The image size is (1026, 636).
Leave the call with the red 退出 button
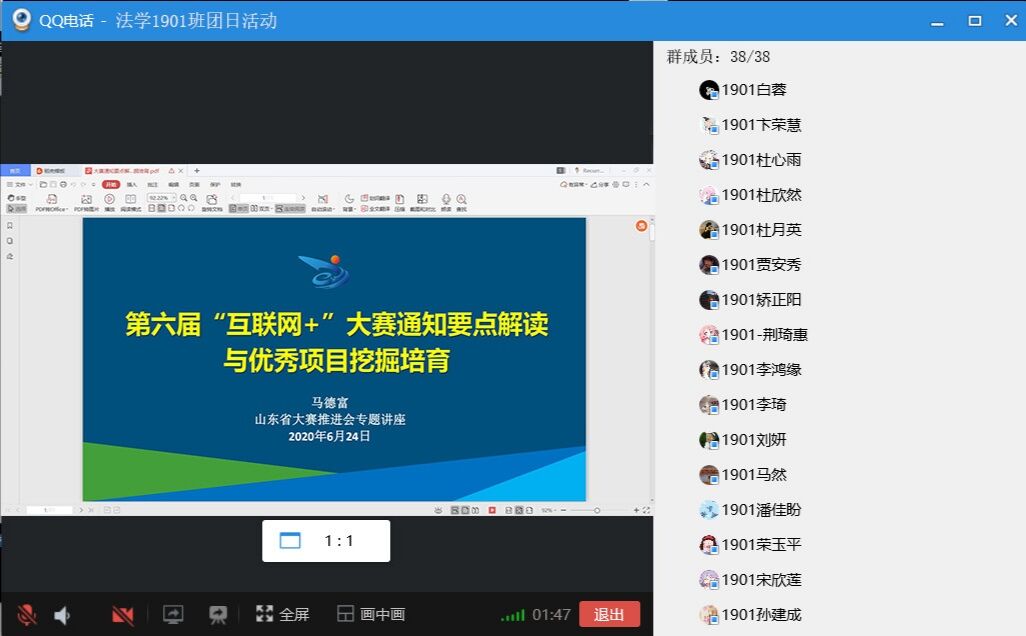coord(609,615)
